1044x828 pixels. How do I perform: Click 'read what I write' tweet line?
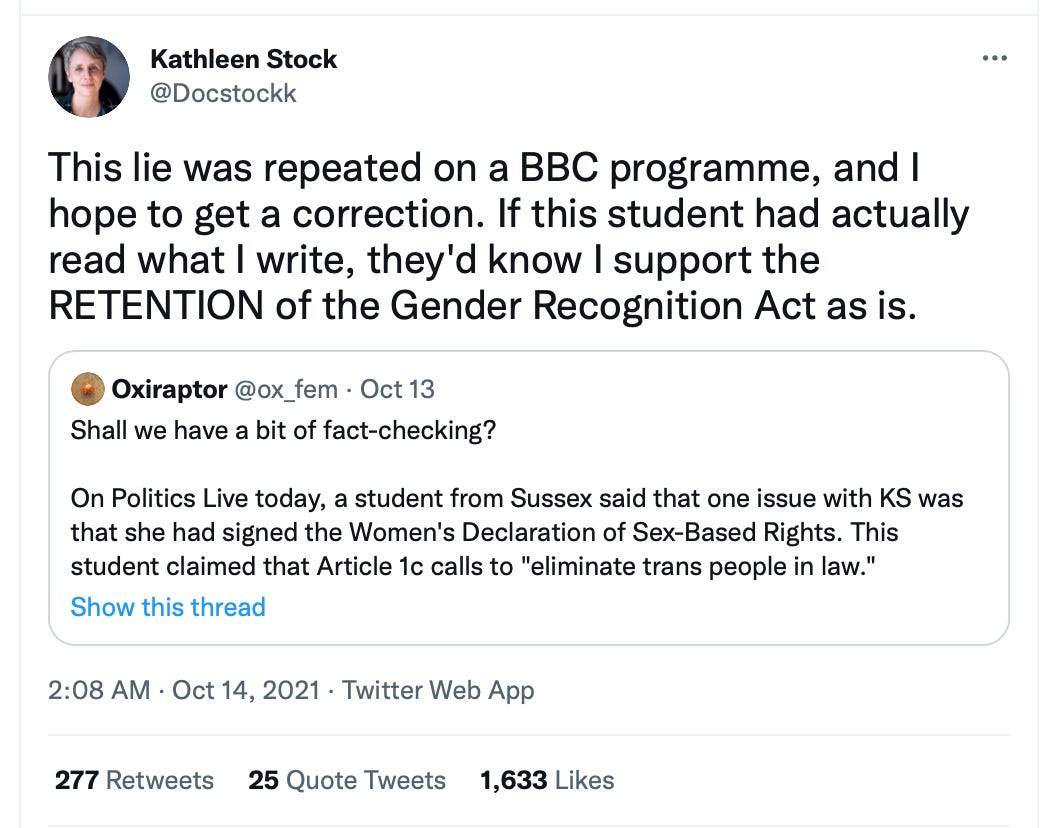(434, 260)
